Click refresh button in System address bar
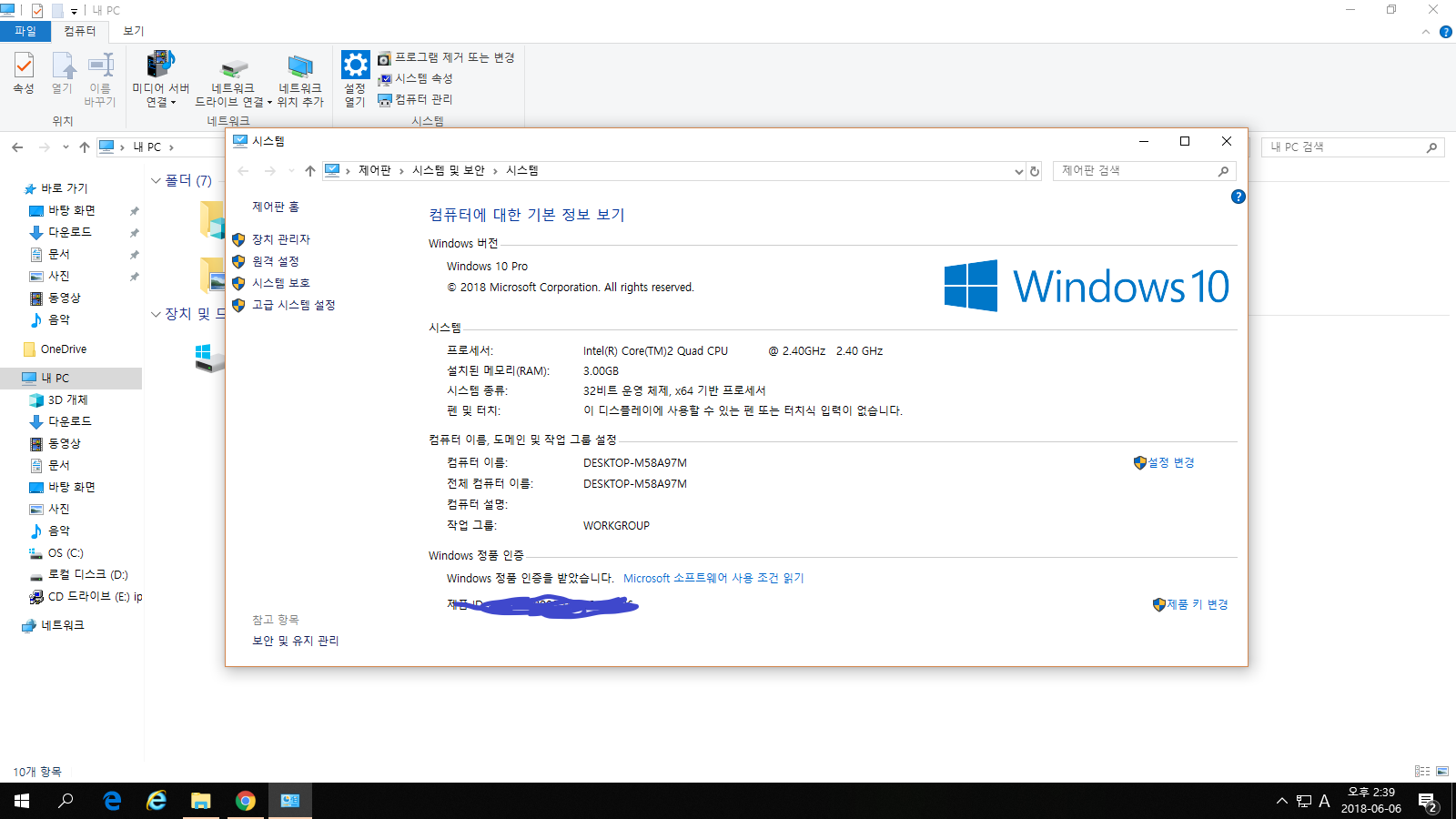 [1035, 171]
